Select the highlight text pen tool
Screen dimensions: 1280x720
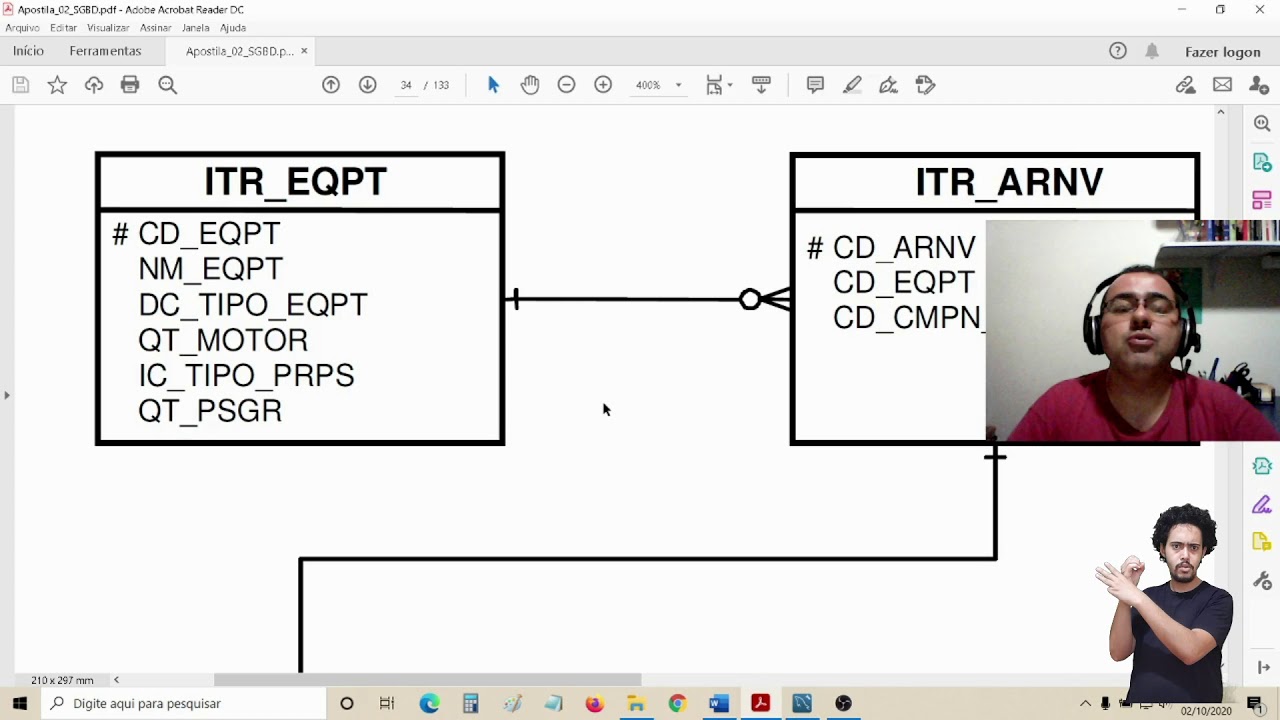tap(852, 85)
